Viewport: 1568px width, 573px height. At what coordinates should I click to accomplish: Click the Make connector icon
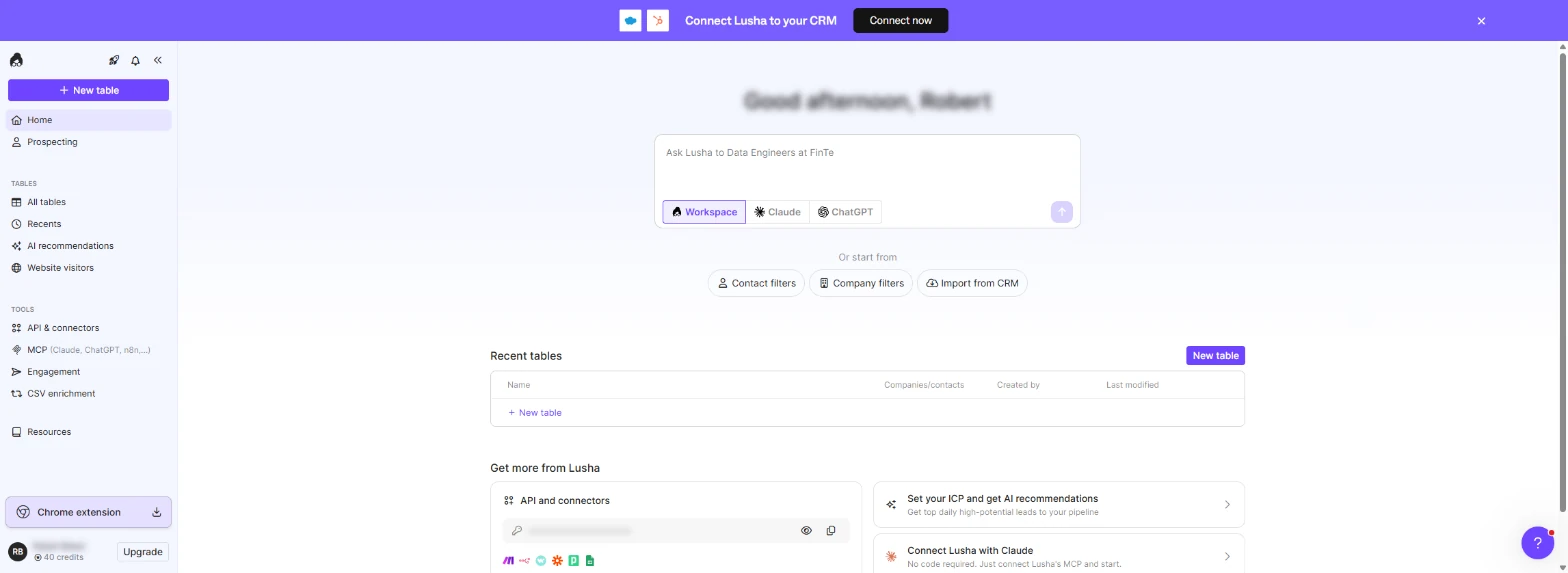coord(508,561)
